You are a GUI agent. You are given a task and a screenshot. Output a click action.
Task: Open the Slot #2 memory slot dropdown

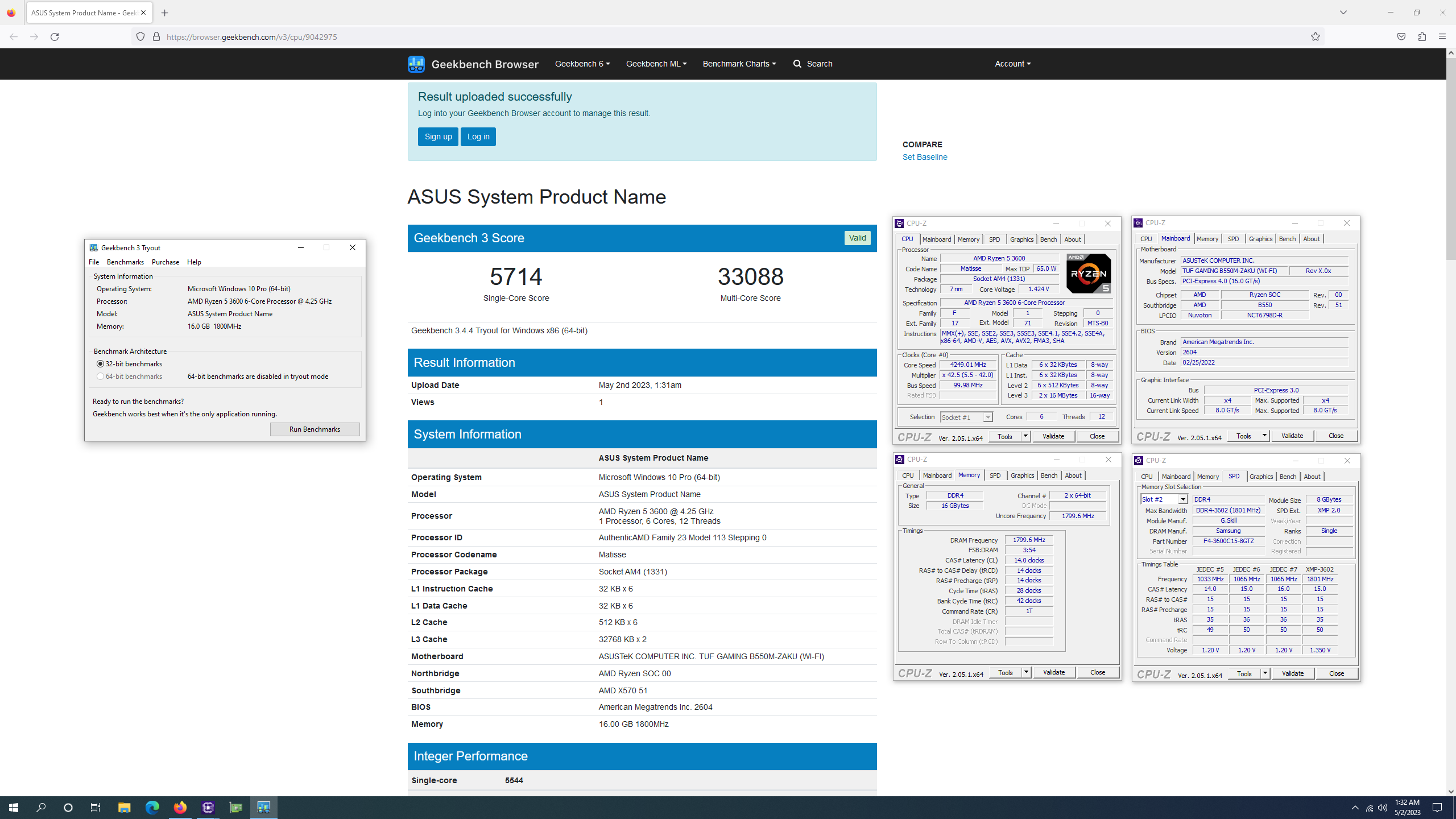[1164, 499]
